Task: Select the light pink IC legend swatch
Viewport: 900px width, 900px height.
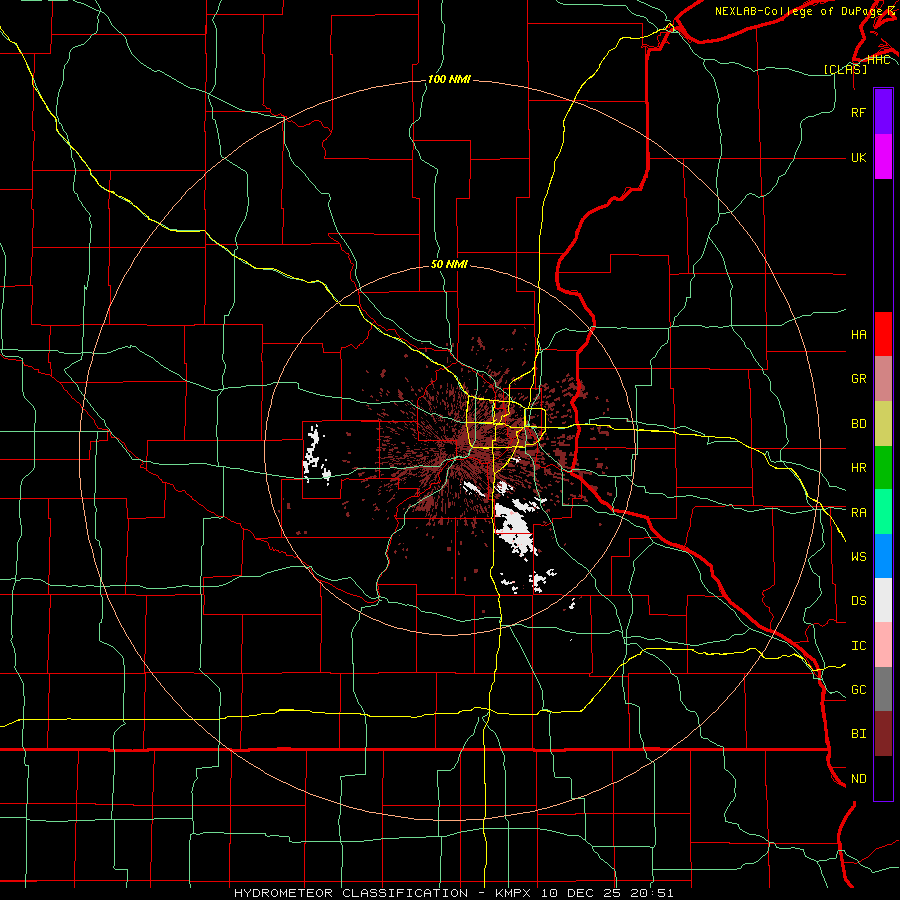Action: pos(883,645)
